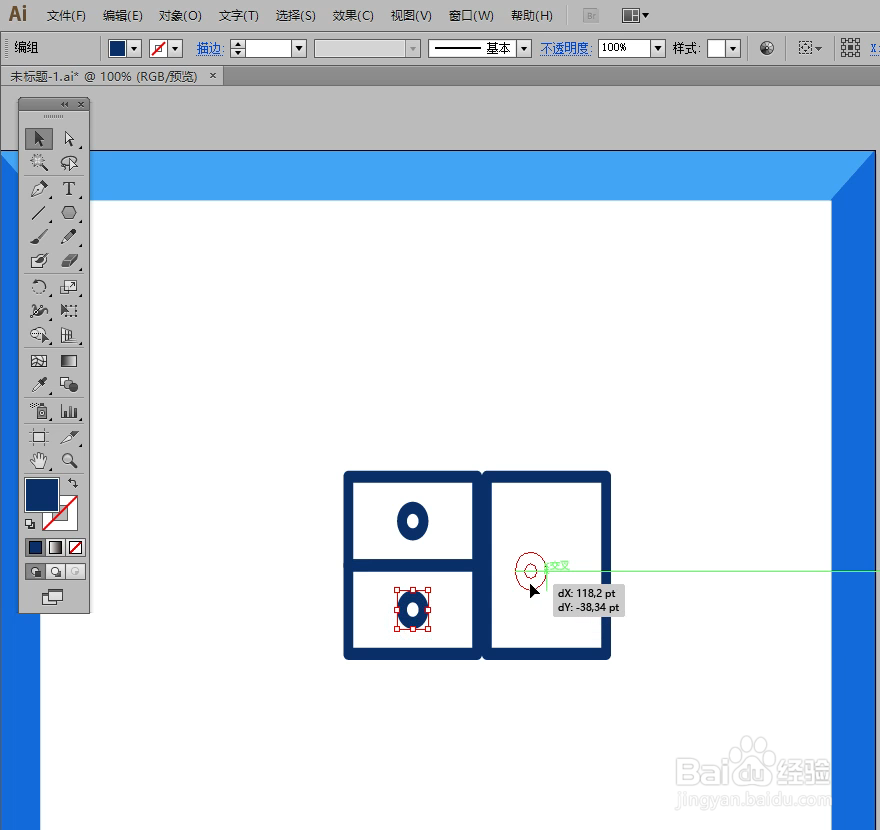Select the Blend tool

(x=69, y=385)
